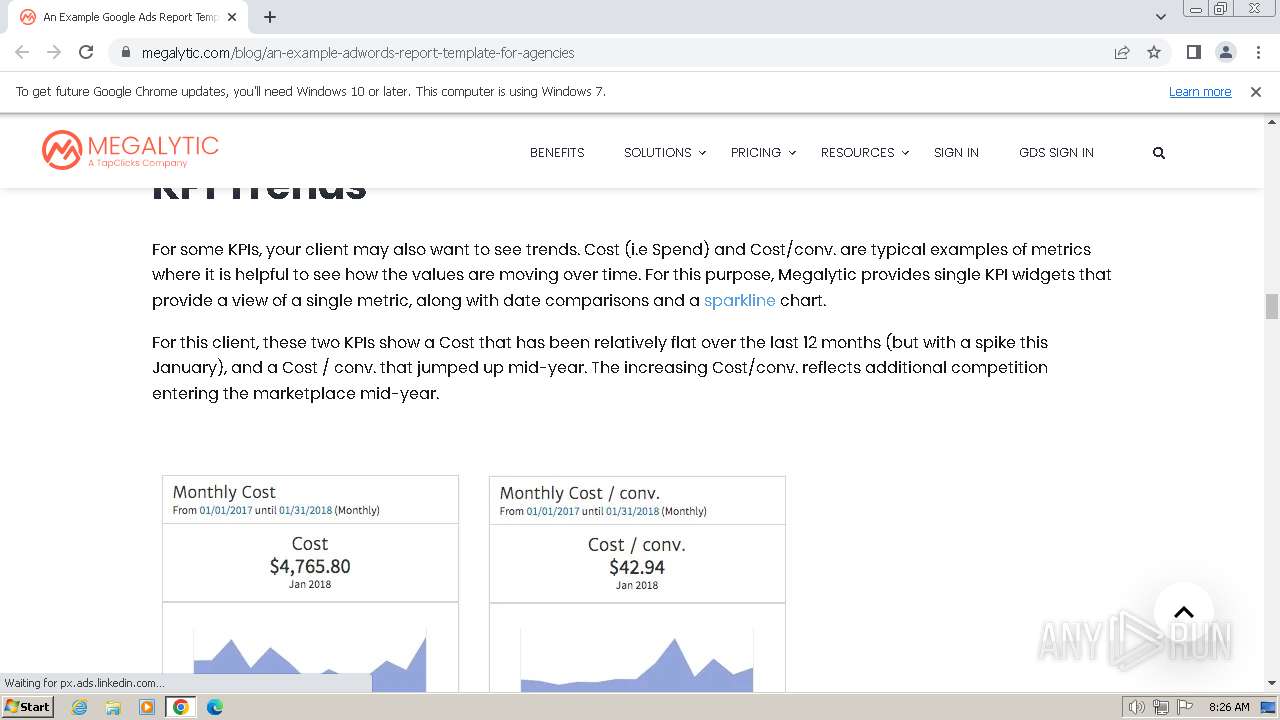The height and width of the screenshot is (720, 1280).
Task: Open Microsoft Edge from the taskbar
Action: [x=214, y=707]
